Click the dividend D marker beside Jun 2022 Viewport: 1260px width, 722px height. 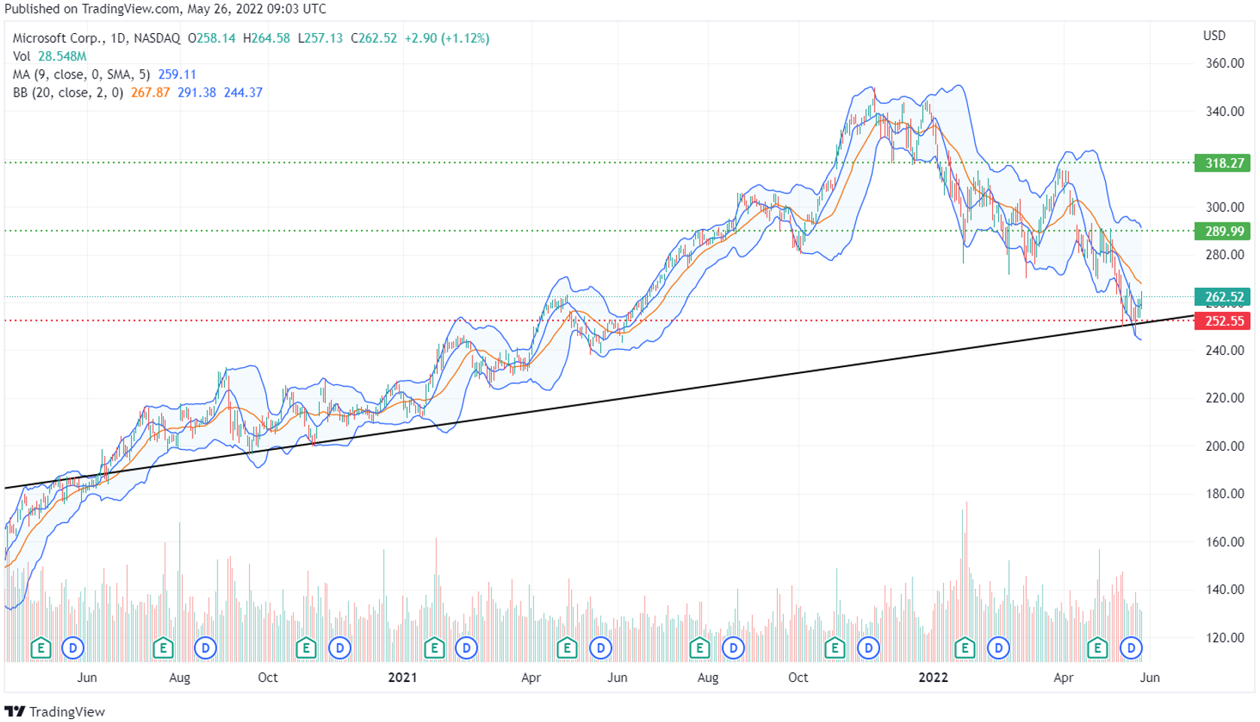(1132, 649)
